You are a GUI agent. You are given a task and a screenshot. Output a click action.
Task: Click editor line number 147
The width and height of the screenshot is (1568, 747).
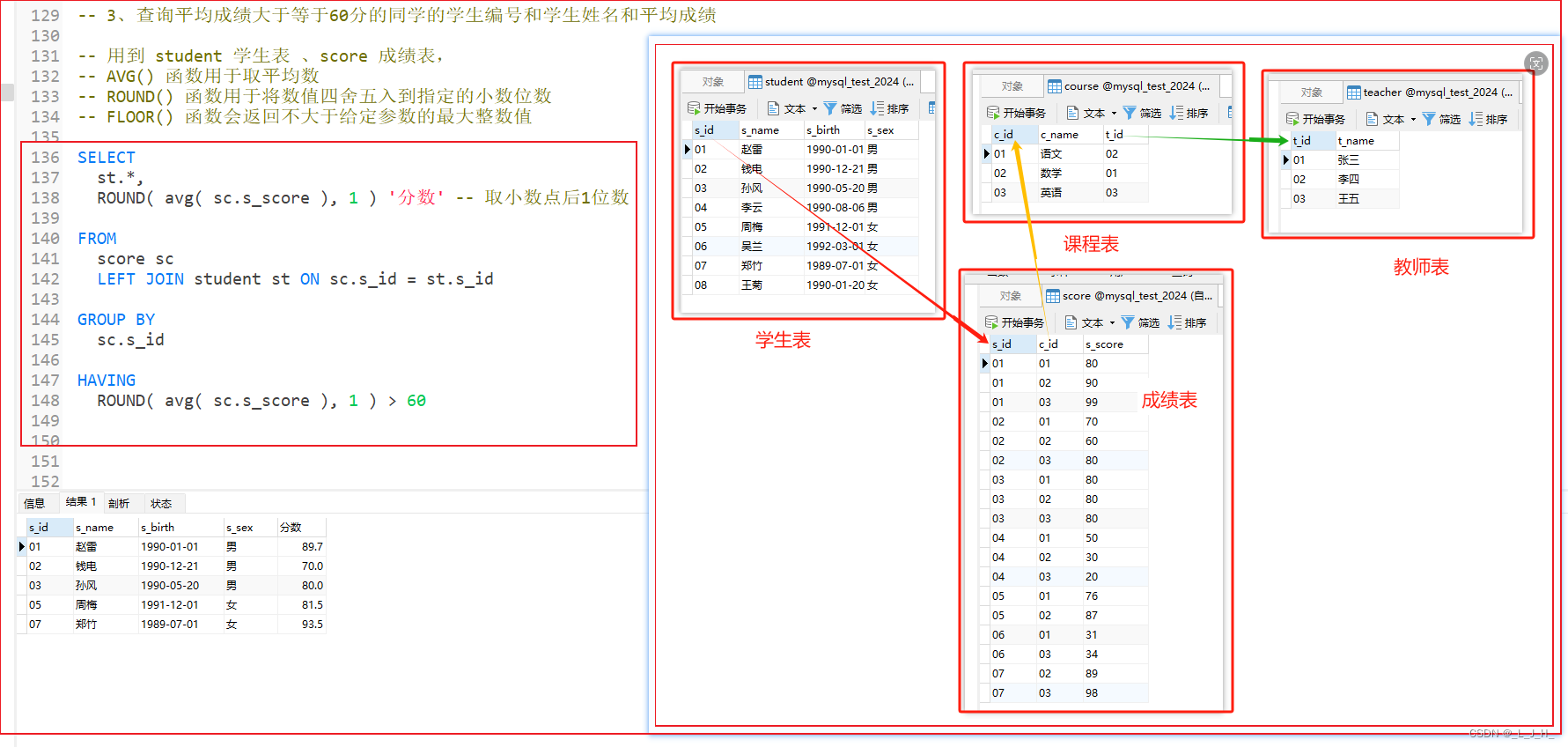[x=45, y=380]
